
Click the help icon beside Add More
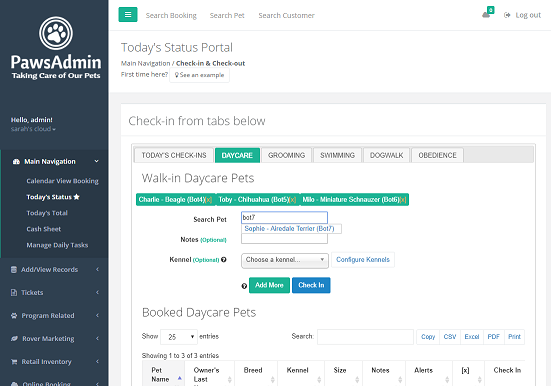coord(244,286)
